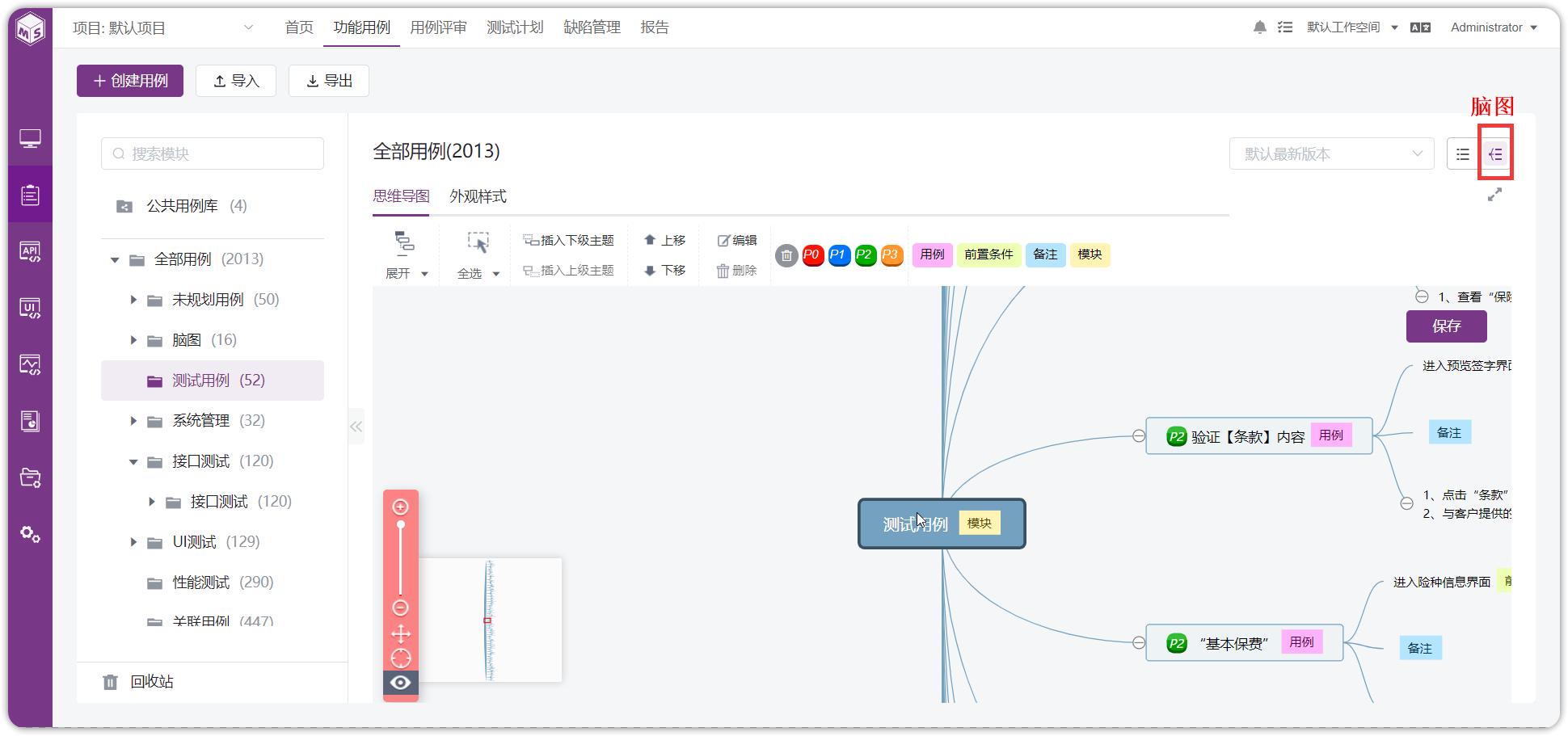Switch to the 外观样式 tab
The width and height of the screenshot is (1568, 736).
(x=478, y=196)
